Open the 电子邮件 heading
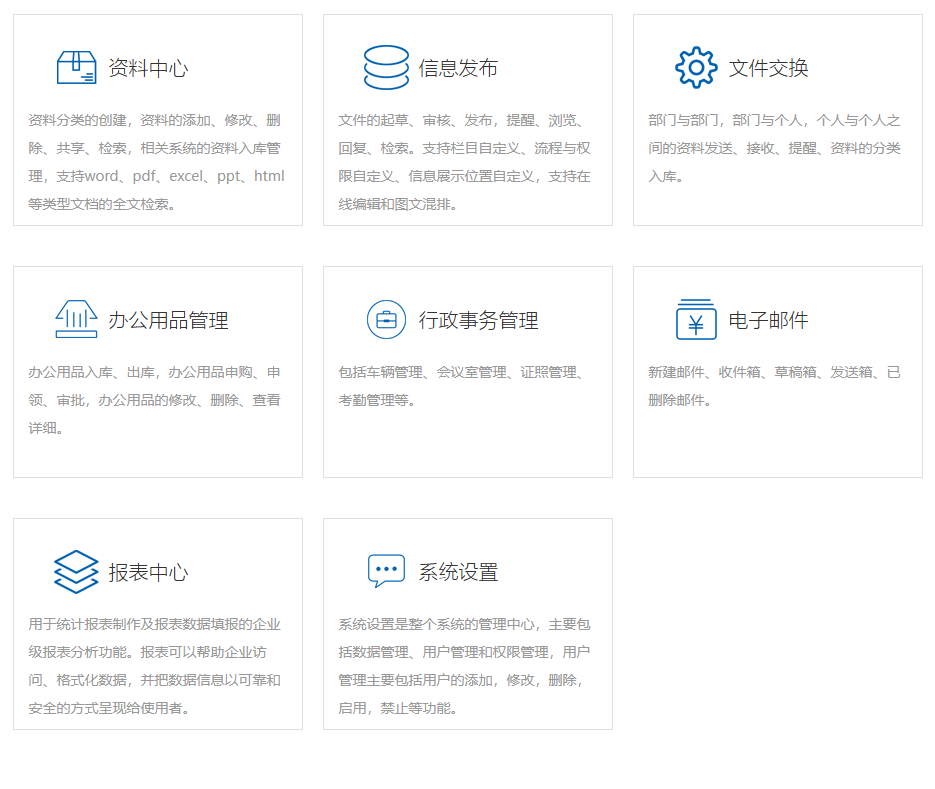The image size is (935, 789). tap(768, 320)
